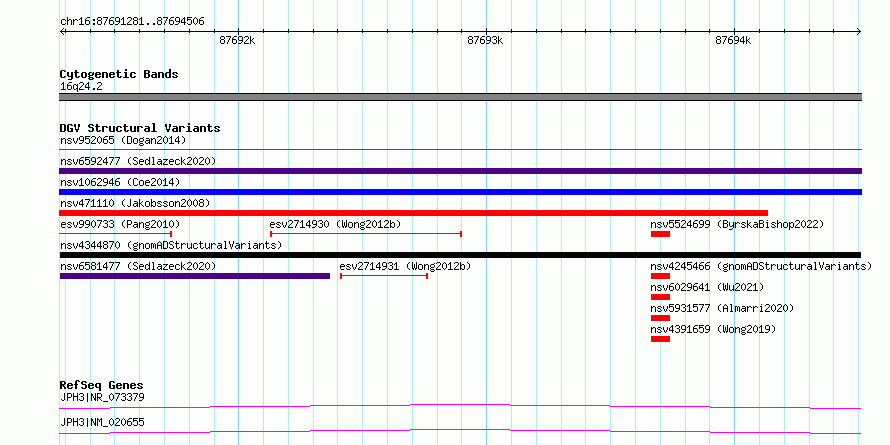Click the small red nsv6029641 block
Screen dimensions: 890x445
(x=660, y=297)
